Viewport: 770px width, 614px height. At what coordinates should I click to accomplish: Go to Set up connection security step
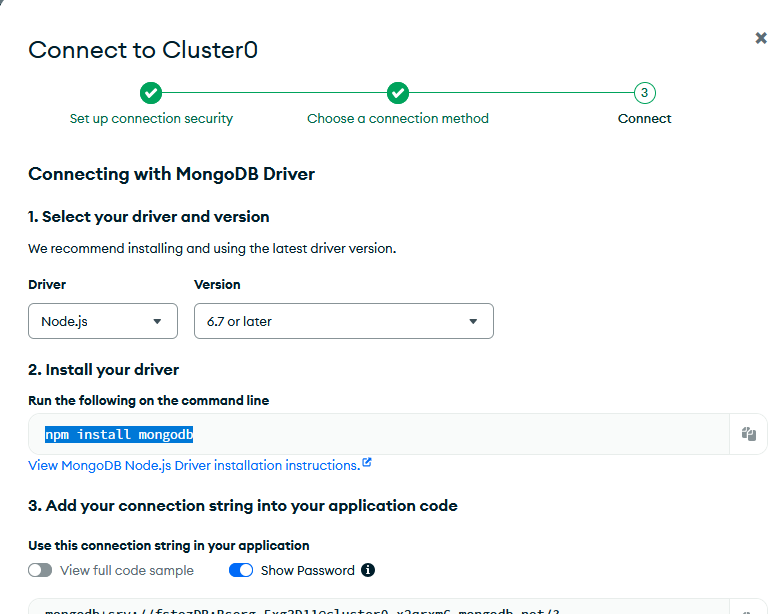(x=151, y=118)
